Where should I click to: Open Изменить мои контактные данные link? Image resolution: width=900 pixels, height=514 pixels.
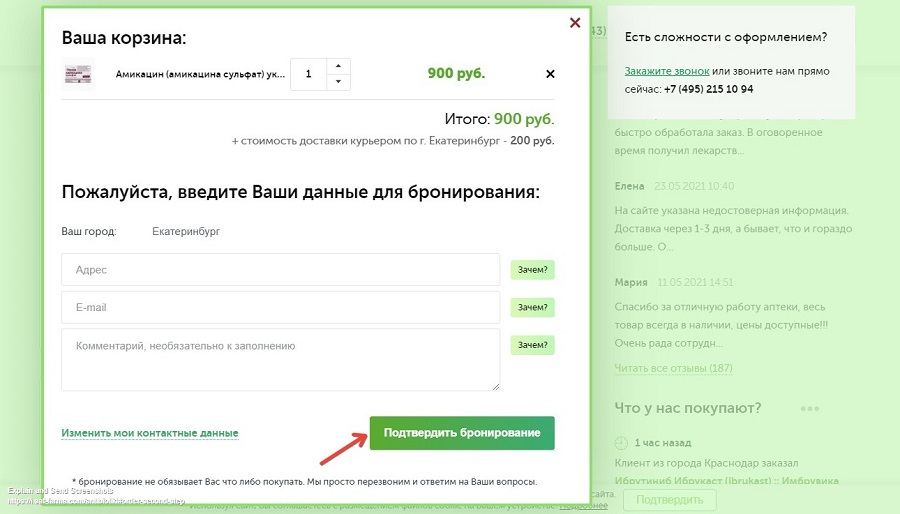coord(150,433)
